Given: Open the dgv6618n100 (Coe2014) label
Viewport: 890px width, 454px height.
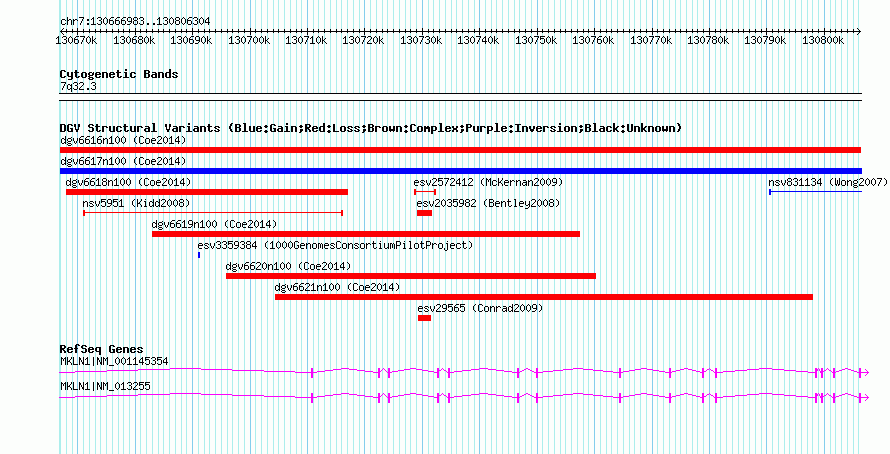Looking at the screenshot, I should 129,182.
